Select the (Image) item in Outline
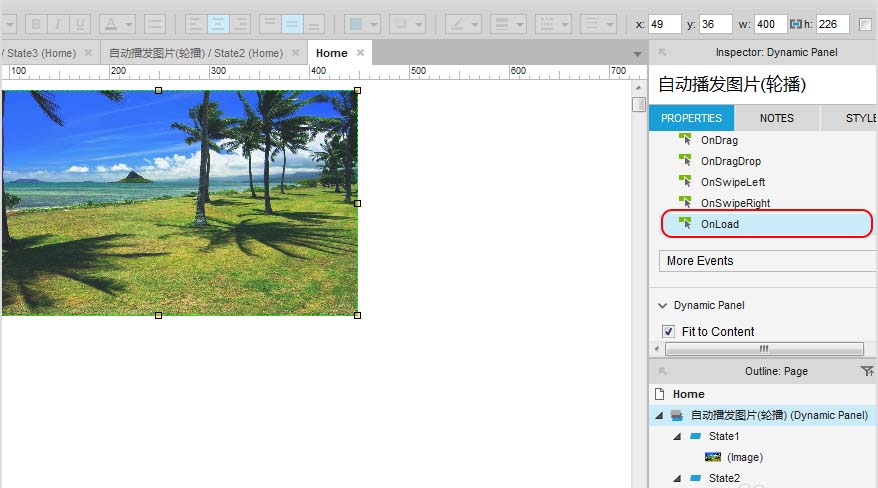 pos(745,457)
